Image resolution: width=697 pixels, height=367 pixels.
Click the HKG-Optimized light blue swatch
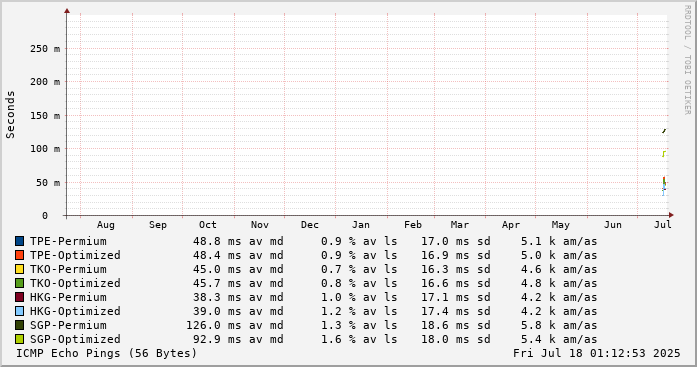pyautogui.click(x=20, y=311)
